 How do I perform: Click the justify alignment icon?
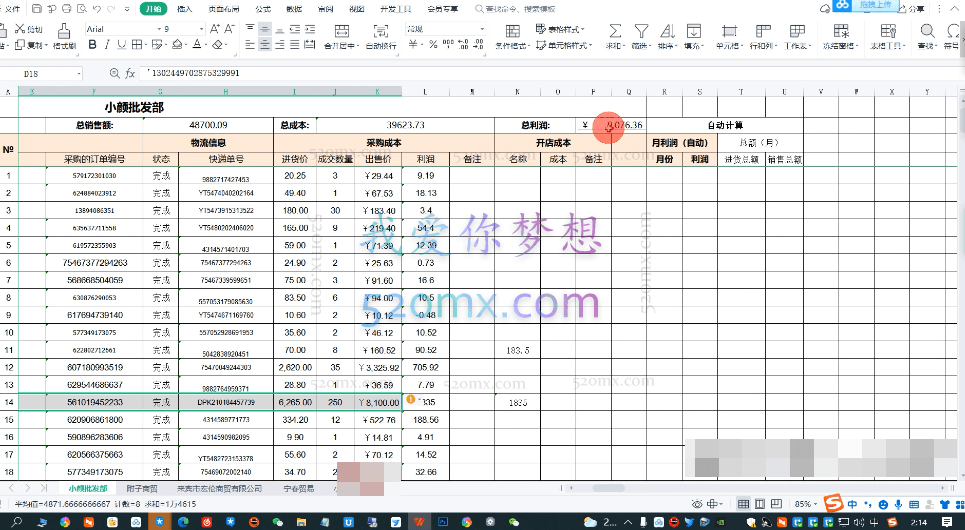pos(295,44)
